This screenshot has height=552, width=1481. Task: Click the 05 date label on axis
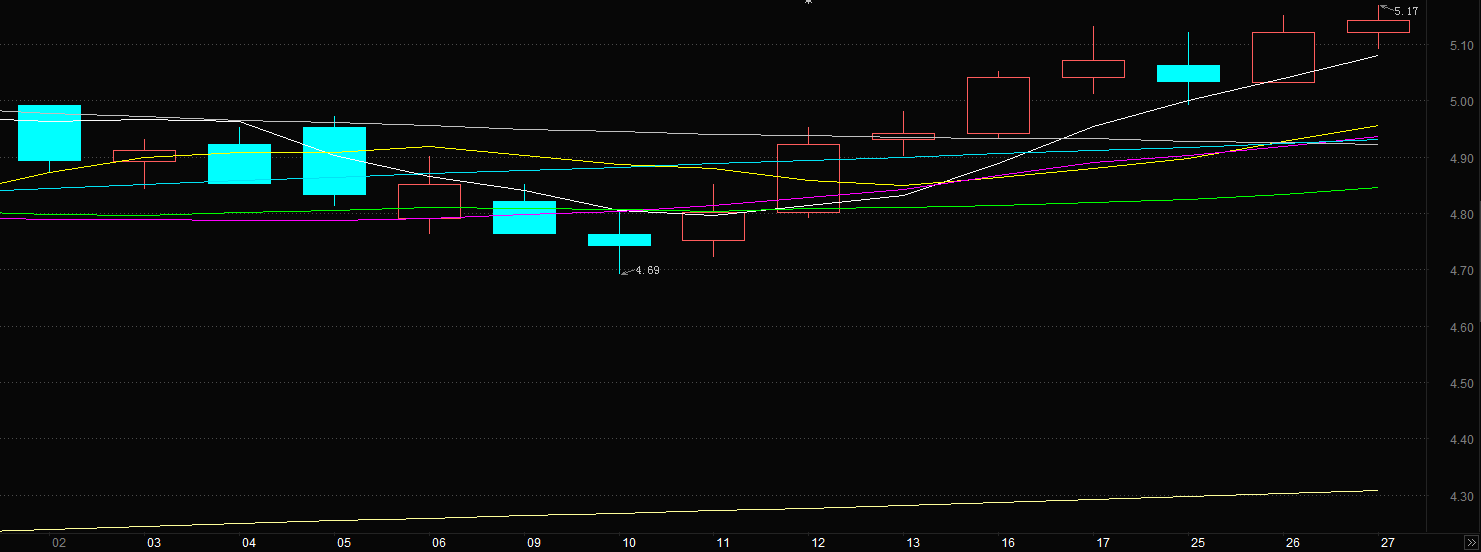[344, 543]
